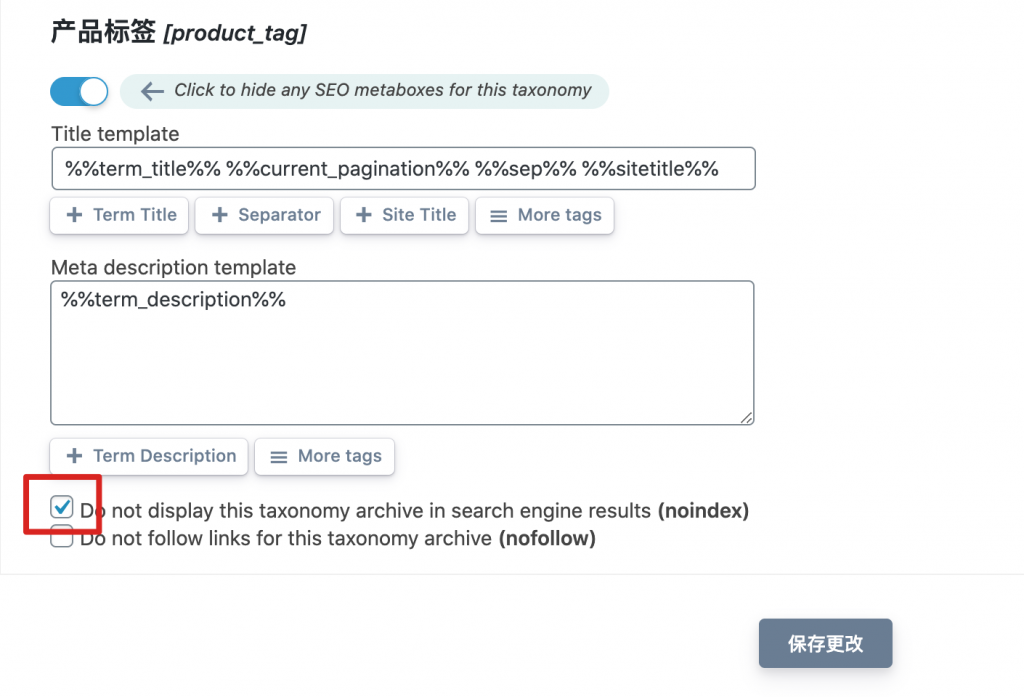Insert the Separator tag
The height and width of the screenshot is (697, 1024).
click(x=264, y=215)
